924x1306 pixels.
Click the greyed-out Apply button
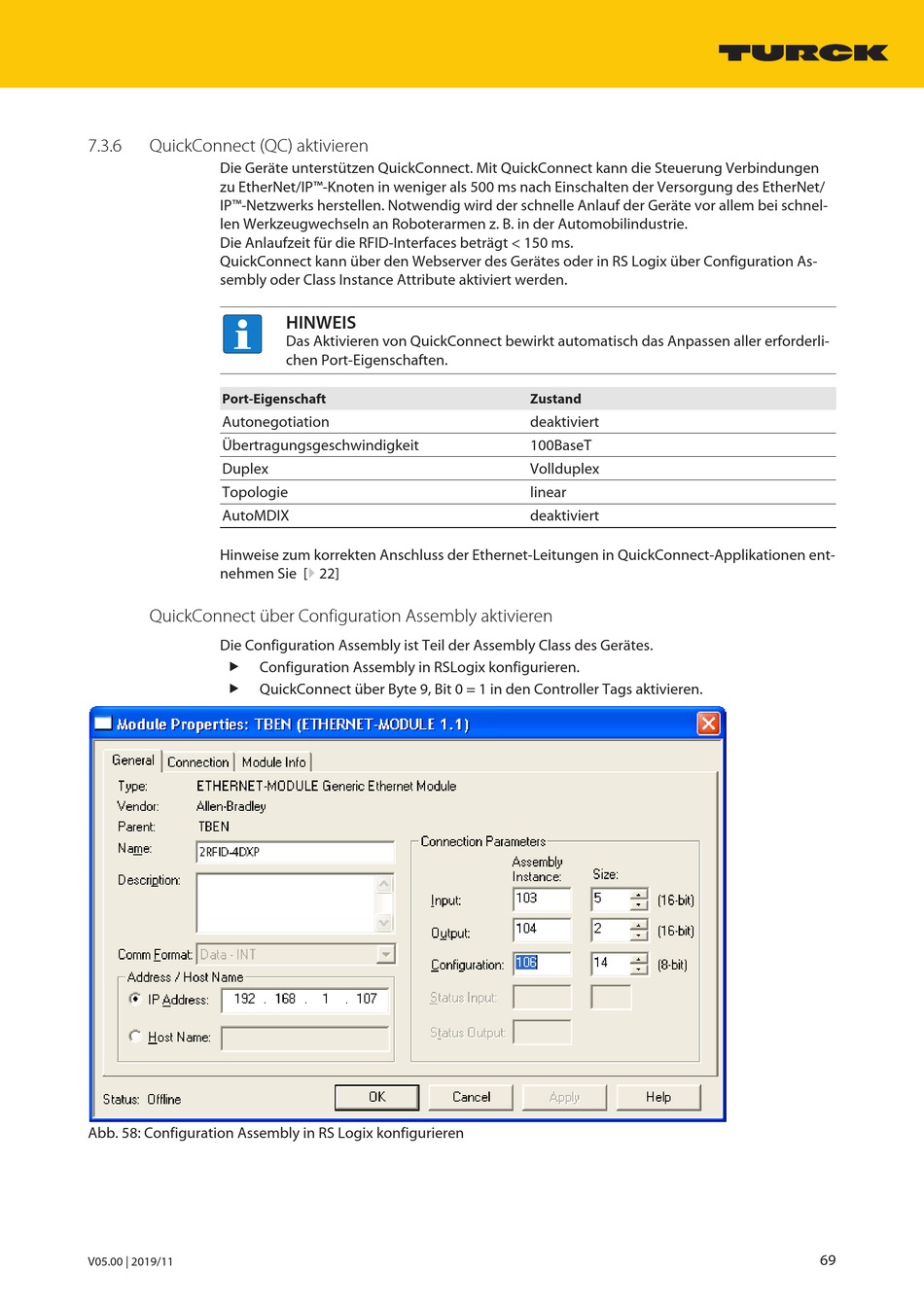click(564, 1097)
